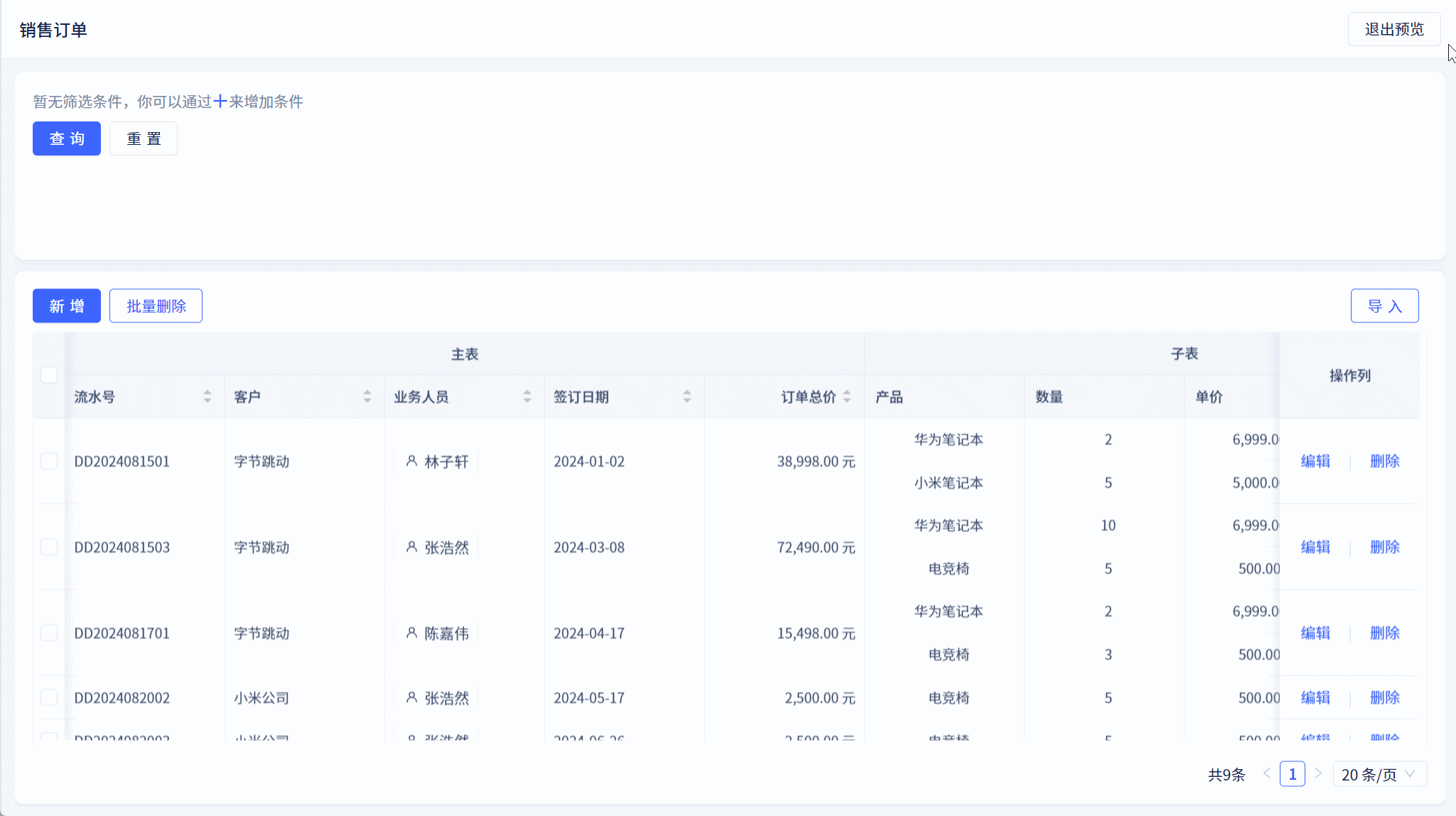Viewport: 1456px width, 816px height.
Task: Go to previous page arrow
Action: (x=1266, y=774)
